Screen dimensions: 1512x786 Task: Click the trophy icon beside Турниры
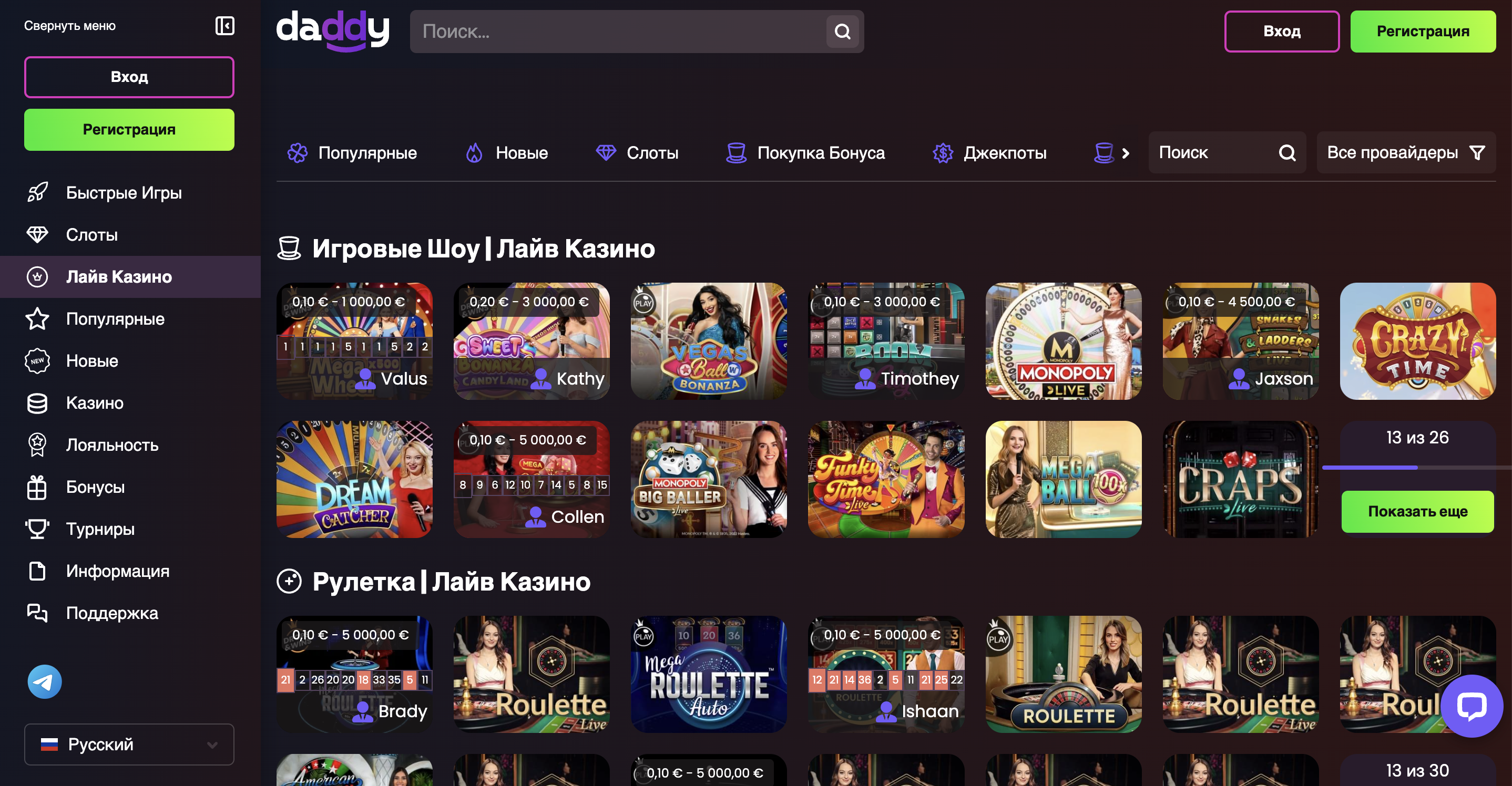point(37,529)
